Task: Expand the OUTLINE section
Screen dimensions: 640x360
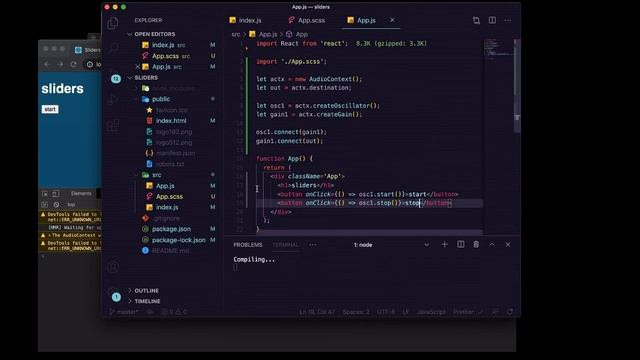Action: [147, 291]
